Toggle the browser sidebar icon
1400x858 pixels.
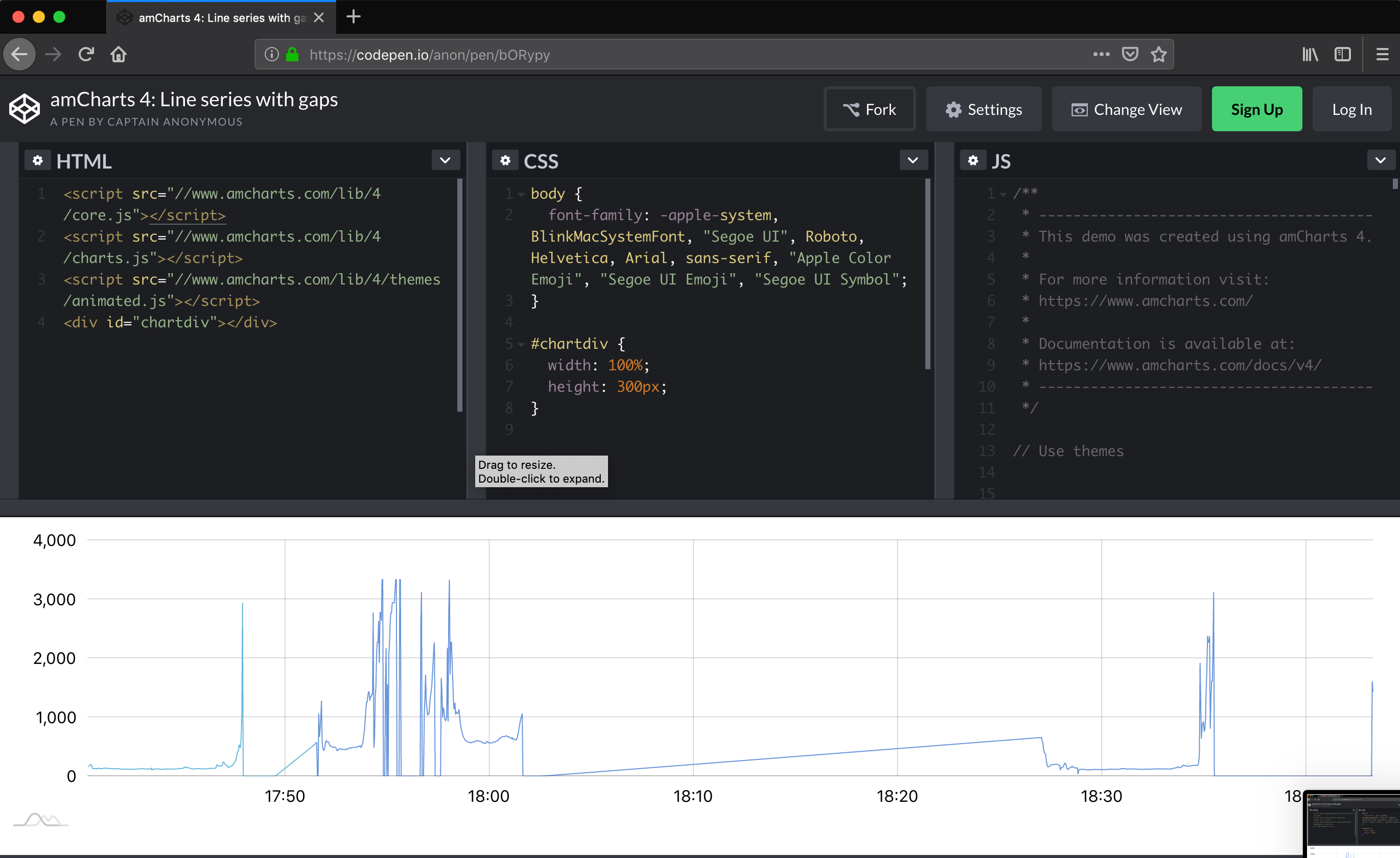coord(1342,54)
